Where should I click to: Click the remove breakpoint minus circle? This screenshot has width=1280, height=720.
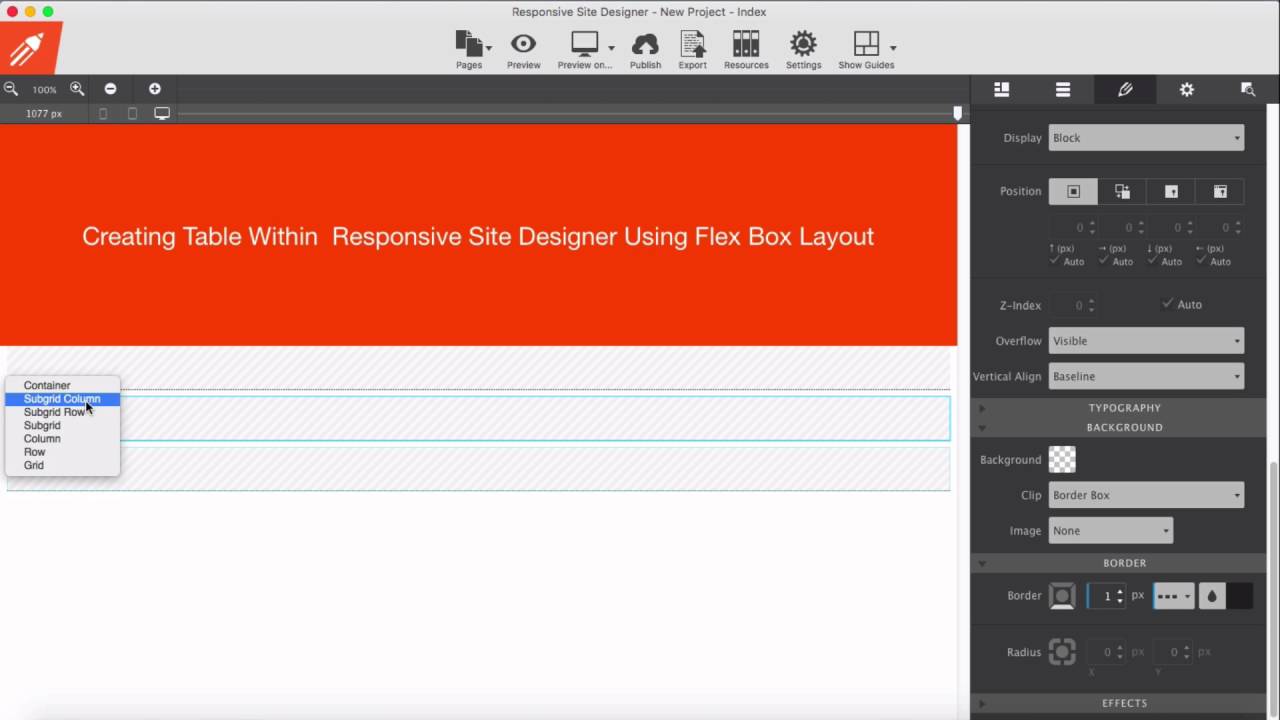110,89
